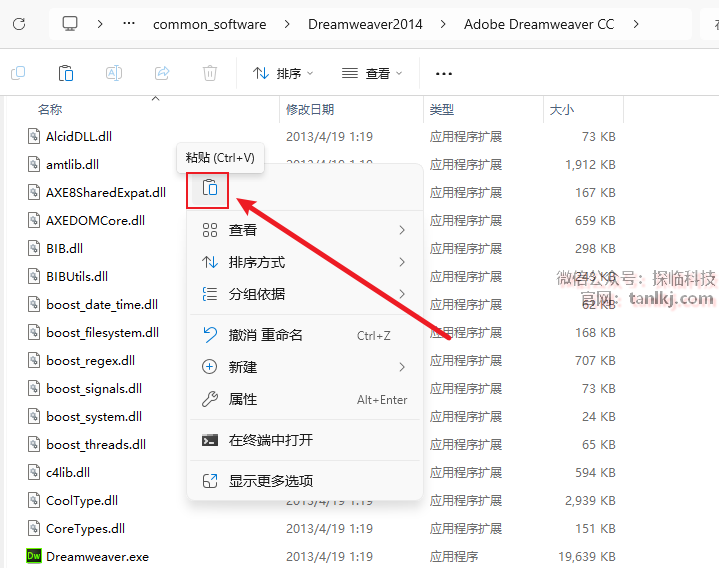Screen dimensions: 719x568
Task: Select file name amtlib.dll
Action: [72, 164]
